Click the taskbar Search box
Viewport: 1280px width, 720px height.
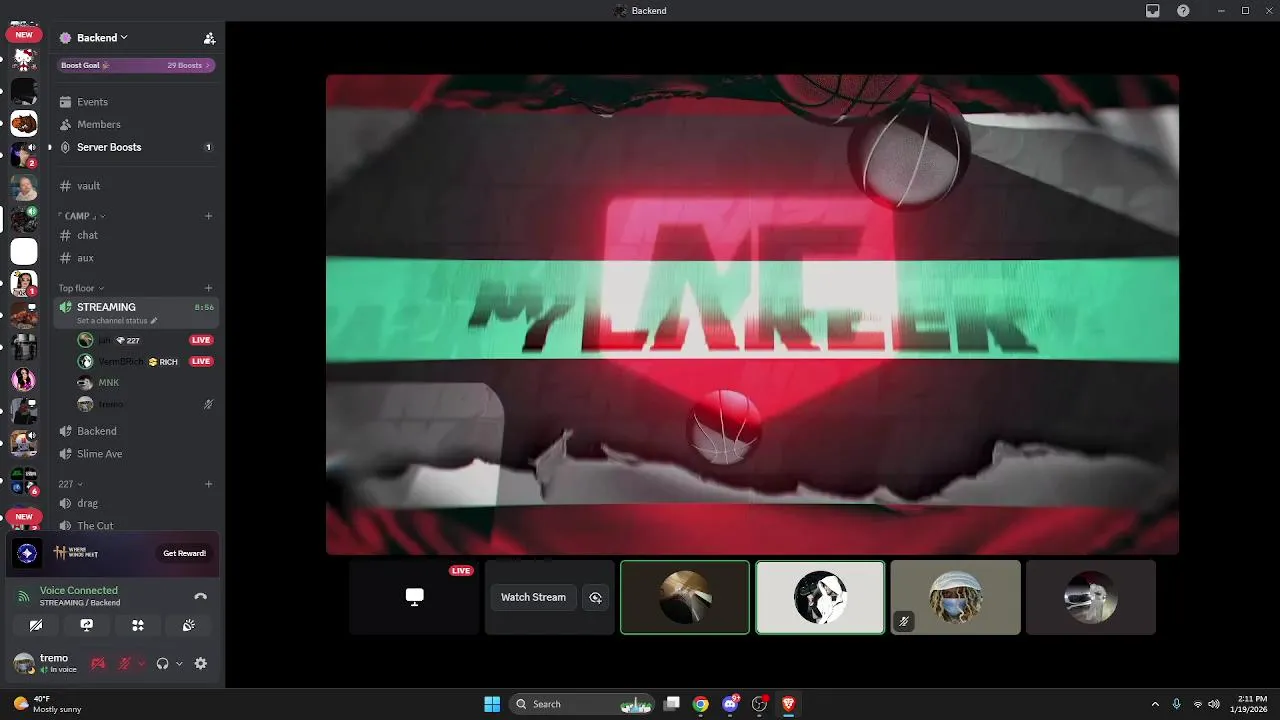583,704
